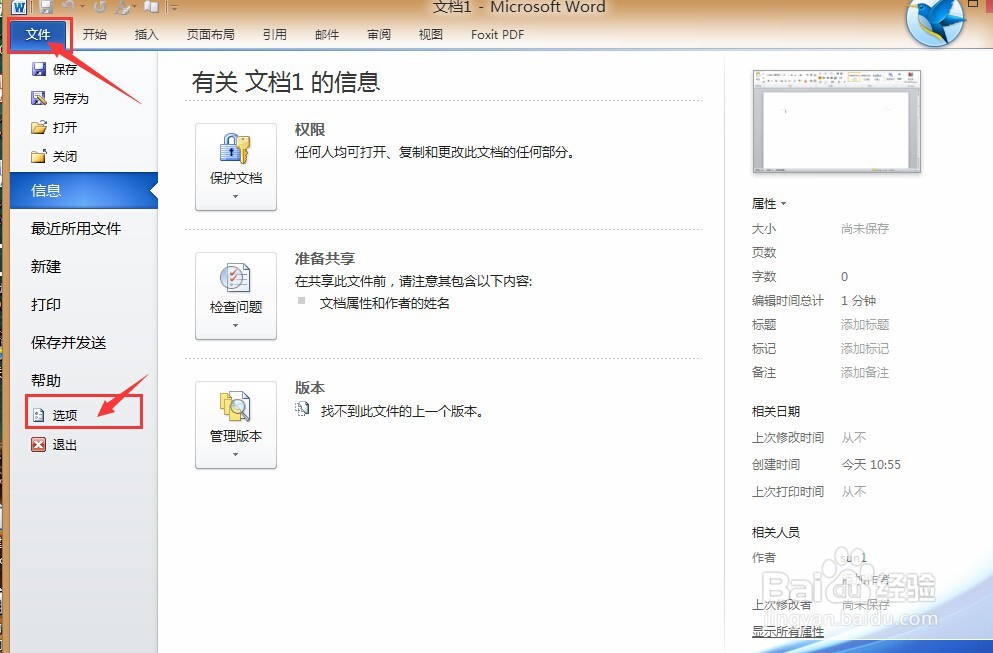This screenshot has height=653, width=993.
Task: Click 添加备注 to add comments
Action: (x=864, y=372)
